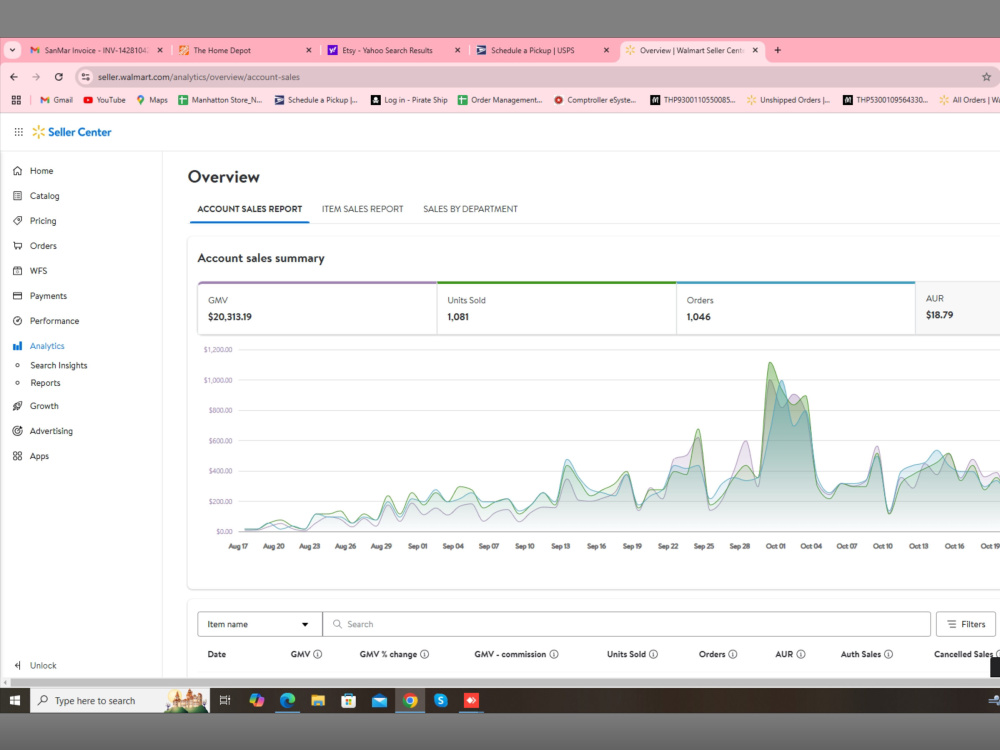Image resolution: width=1000 pixels, height=750 pixels.
Task: Open Log in - Pirate Ship bookmark
Action: (x=409, y=100)
